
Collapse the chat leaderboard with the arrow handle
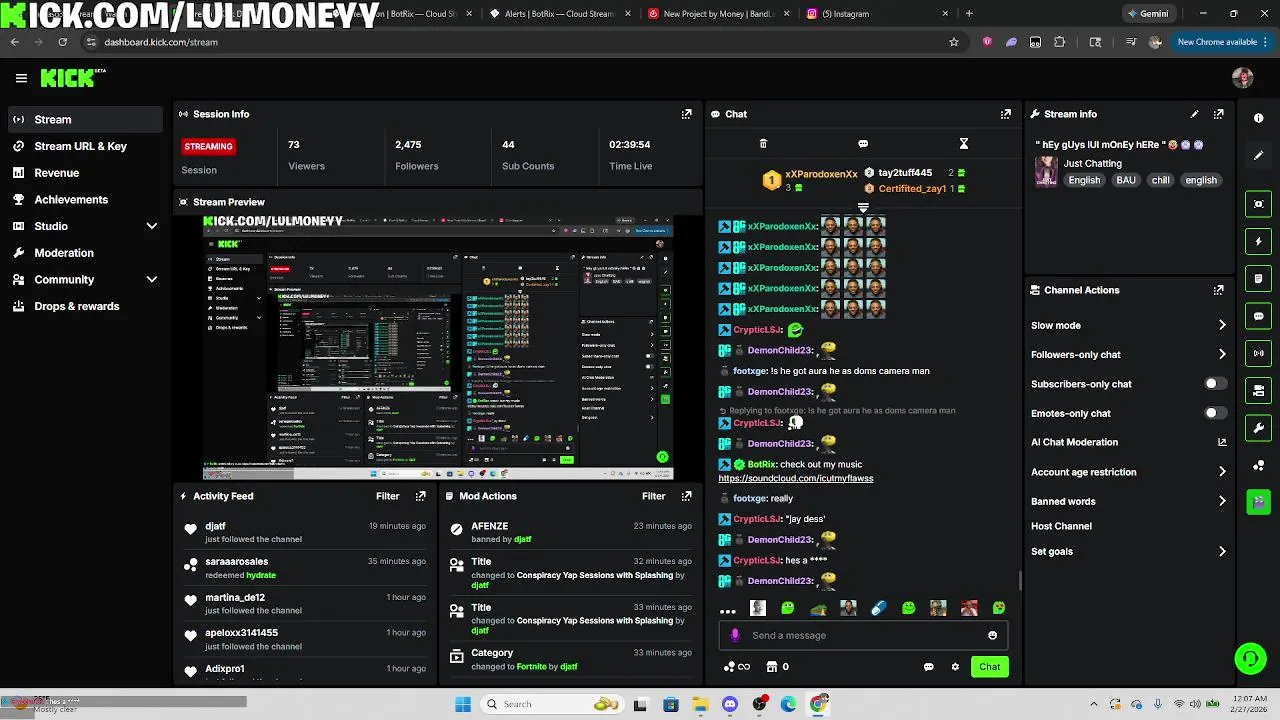click(863, 208)
